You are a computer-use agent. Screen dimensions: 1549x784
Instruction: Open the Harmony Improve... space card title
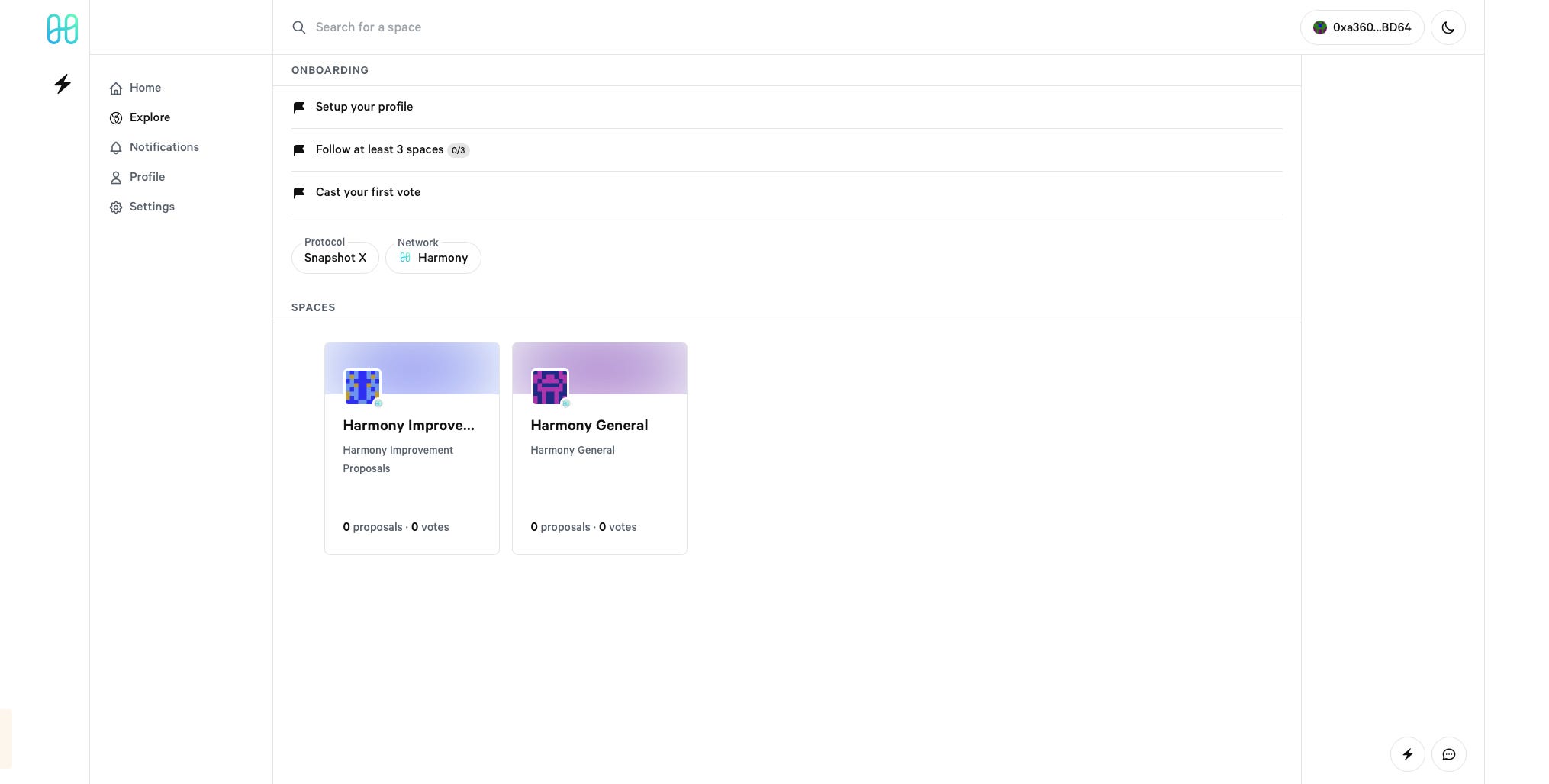tap(409, 426)
